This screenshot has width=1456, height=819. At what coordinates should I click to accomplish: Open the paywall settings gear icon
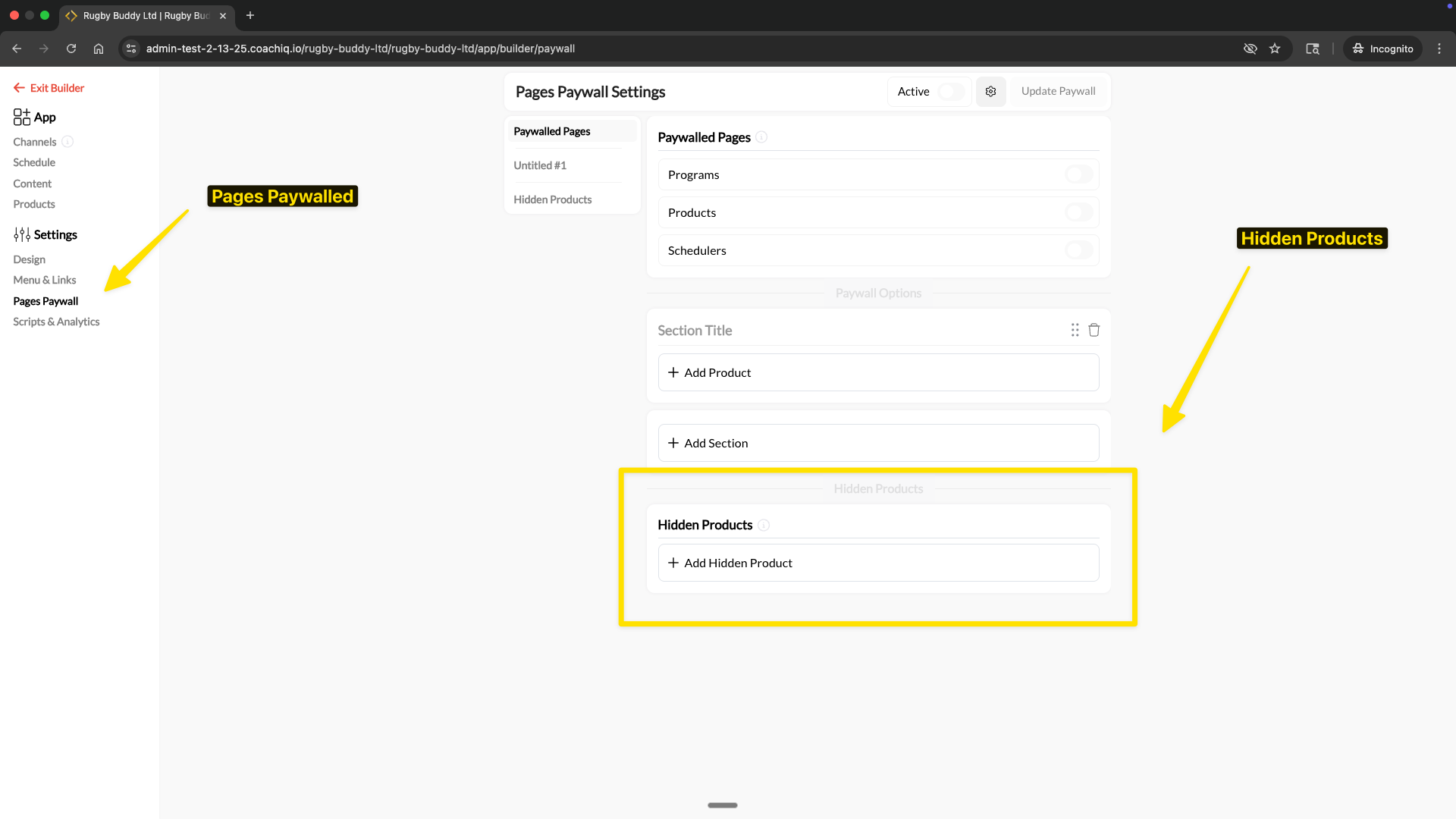click(x=990, y=91)
